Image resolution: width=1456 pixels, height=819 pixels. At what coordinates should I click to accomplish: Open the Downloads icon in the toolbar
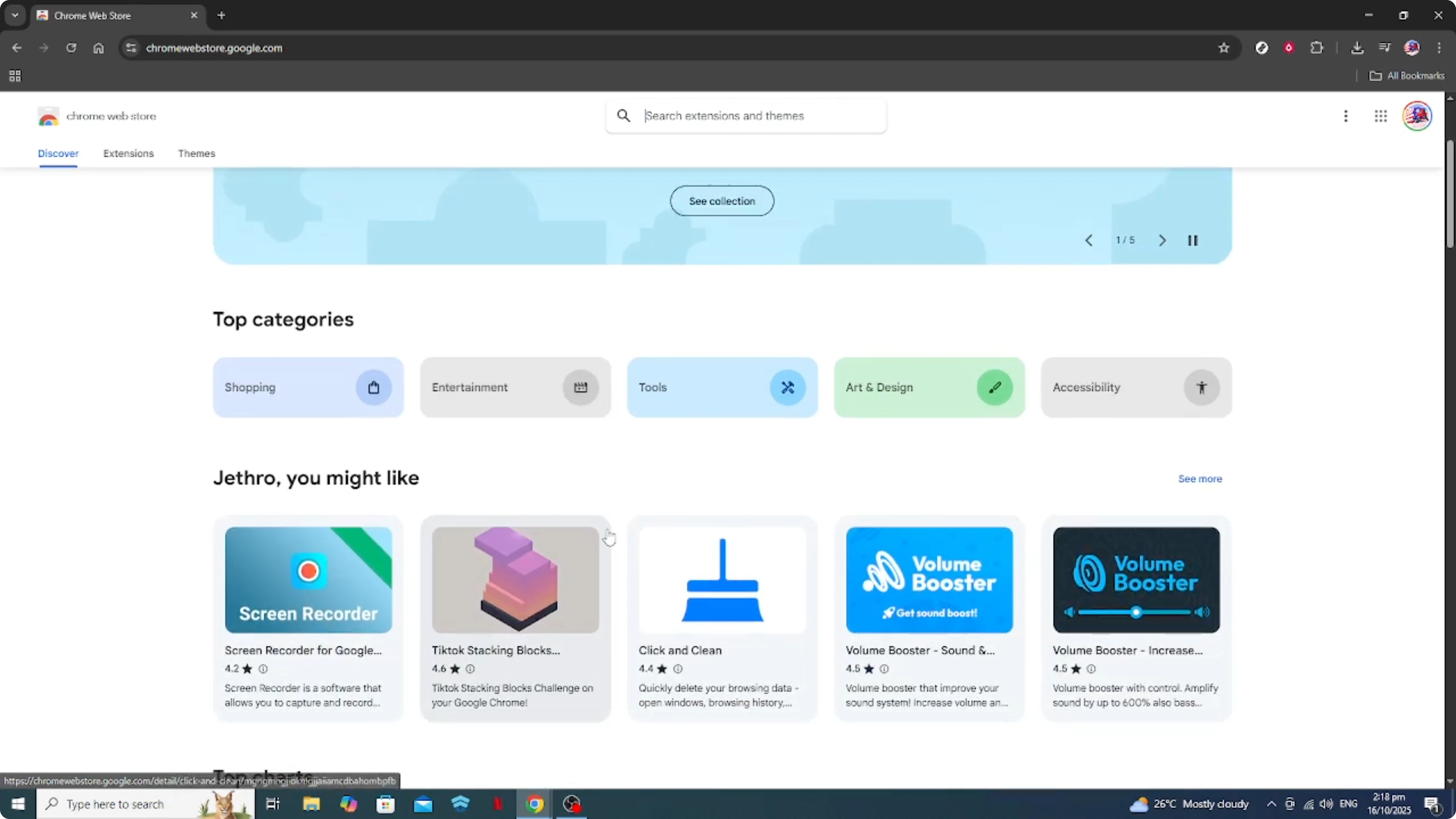click(x=1357, y=48)
